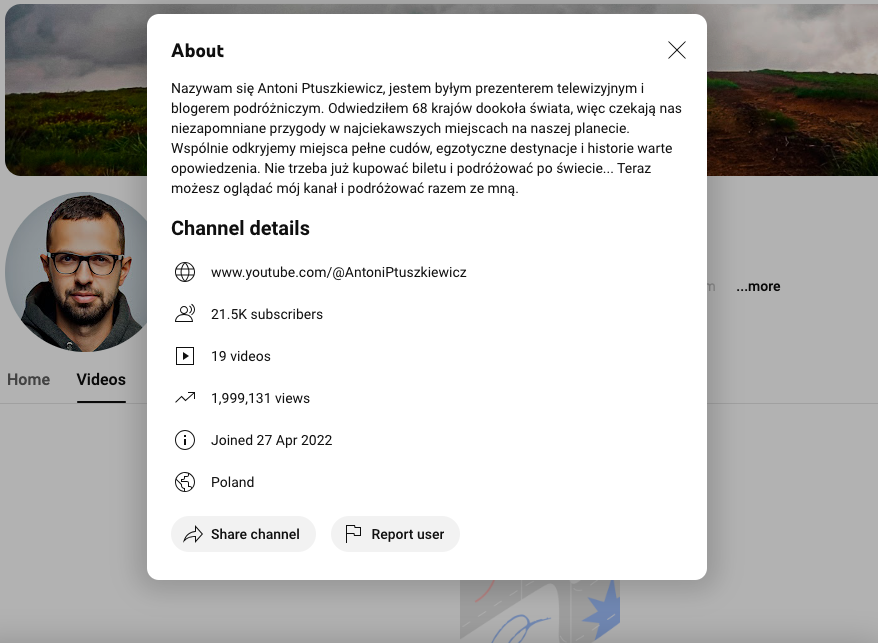
Task: Click the description line starting 'Nazywam się Antoni'
Action: click(408, 88)
